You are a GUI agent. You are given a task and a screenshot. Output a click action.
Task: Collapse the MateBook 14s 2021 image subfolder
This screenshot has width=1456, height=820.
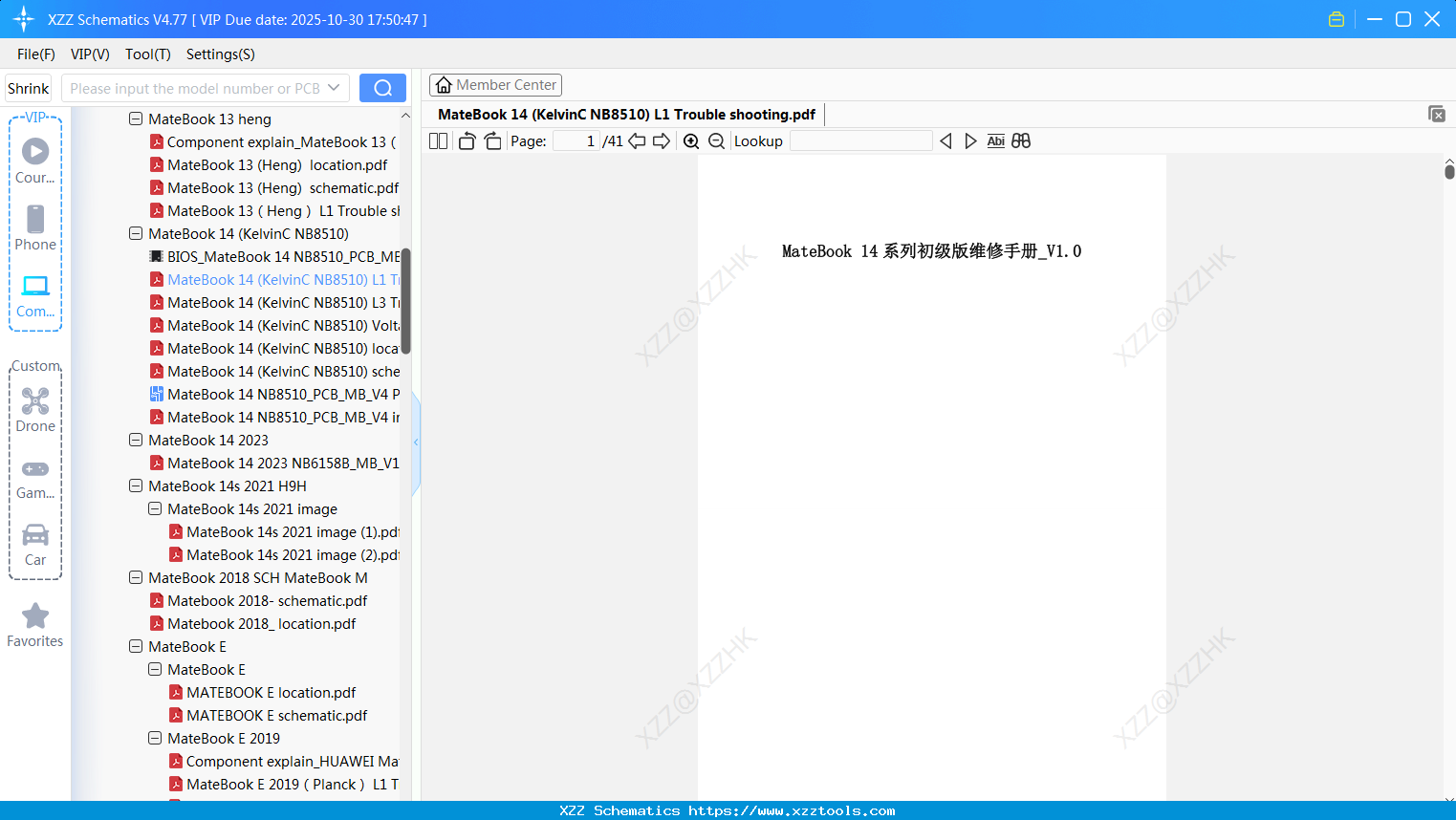pos(155,509)
